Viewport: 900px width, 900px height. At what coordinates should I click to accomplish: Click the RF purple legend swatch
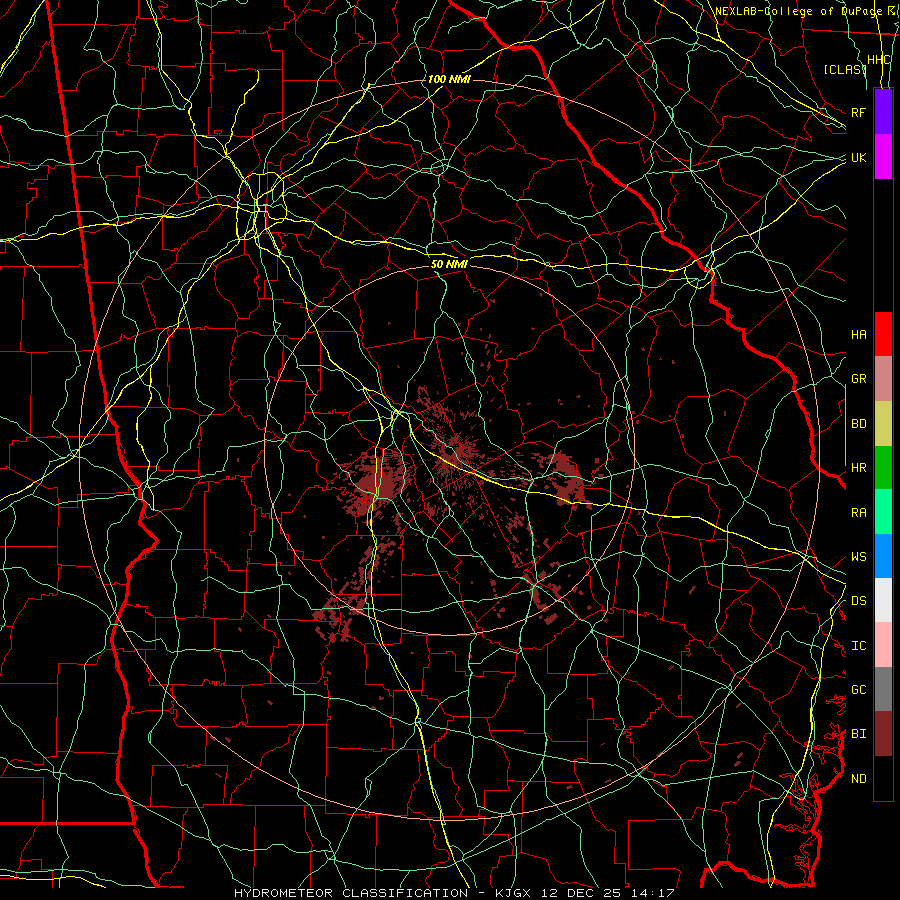pos(883,112)
